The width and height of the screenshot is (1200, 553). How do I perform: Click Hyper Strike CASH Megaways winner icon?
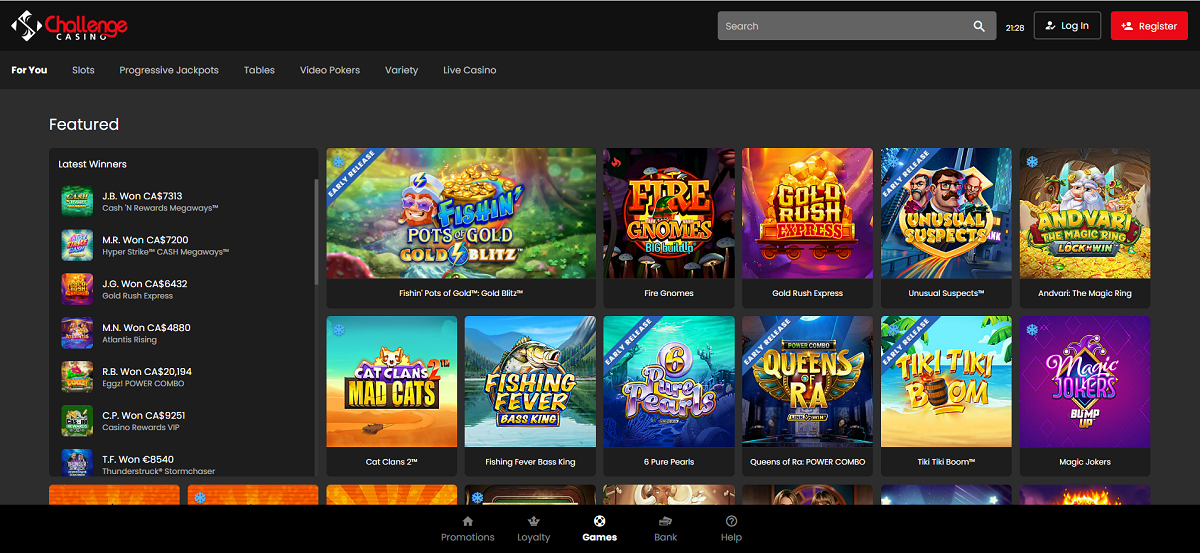pyautogui.click(x=77, y=245)
